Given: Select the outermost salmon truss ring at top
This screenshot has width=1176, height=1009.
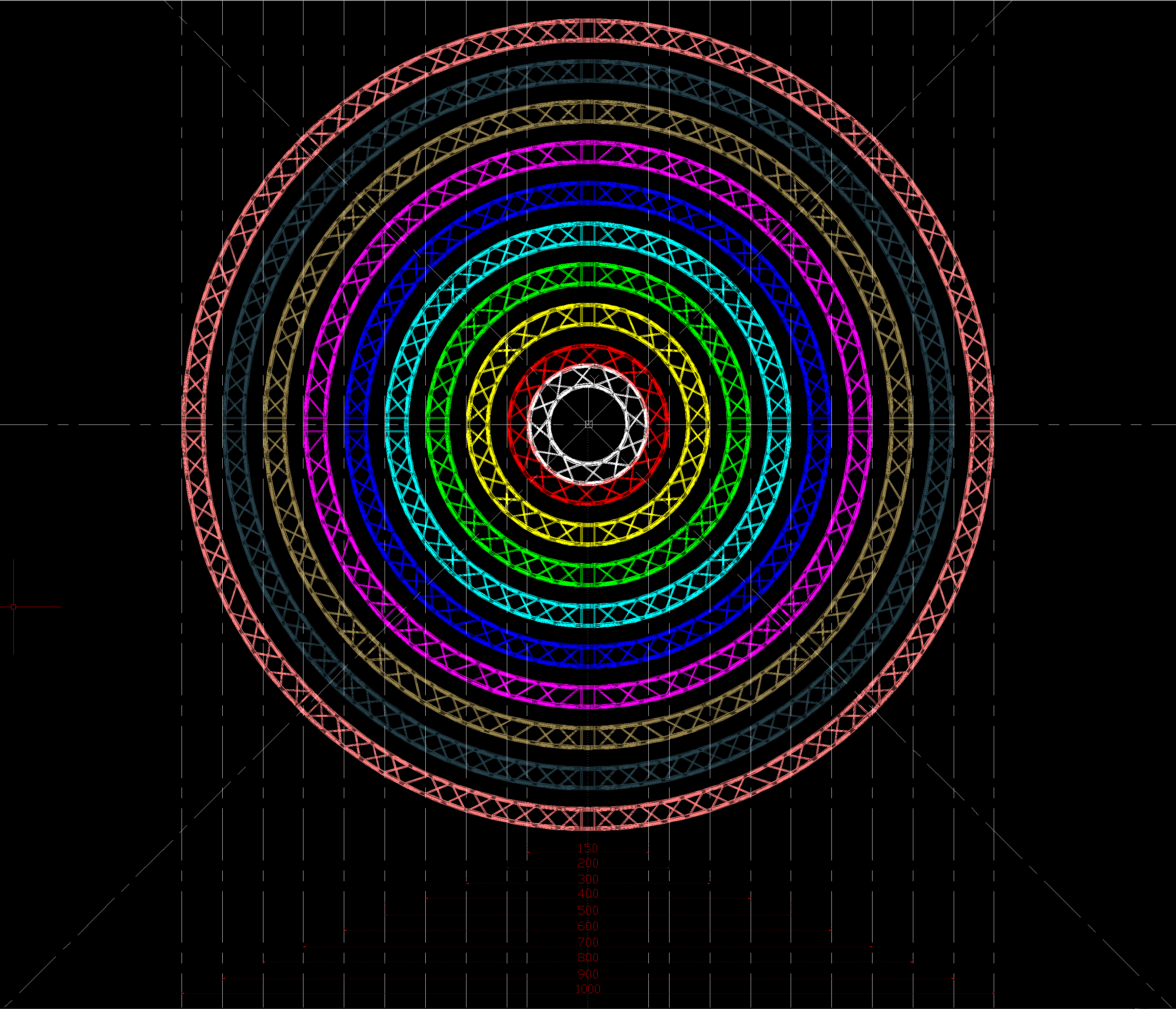Looking at the screenshot, I should tap(589, 31).
